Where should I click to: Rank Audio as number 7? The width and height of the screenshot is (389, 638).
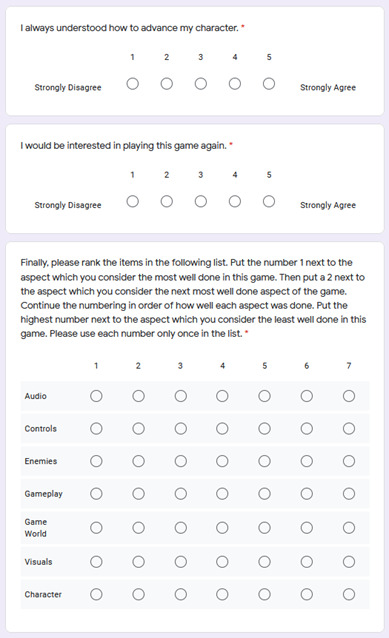(349, 396)
